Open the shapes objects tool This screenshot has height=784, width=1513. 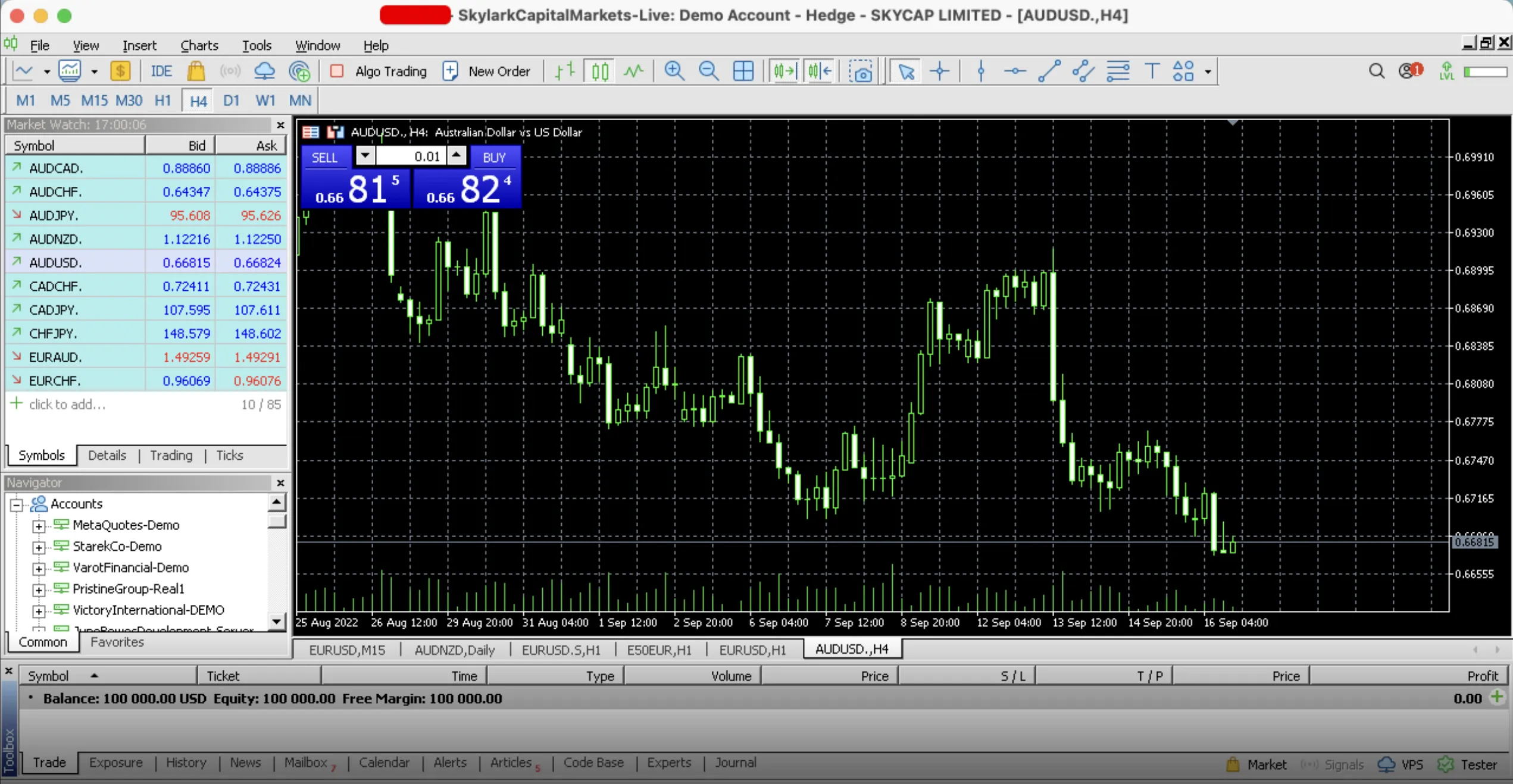1184,71
